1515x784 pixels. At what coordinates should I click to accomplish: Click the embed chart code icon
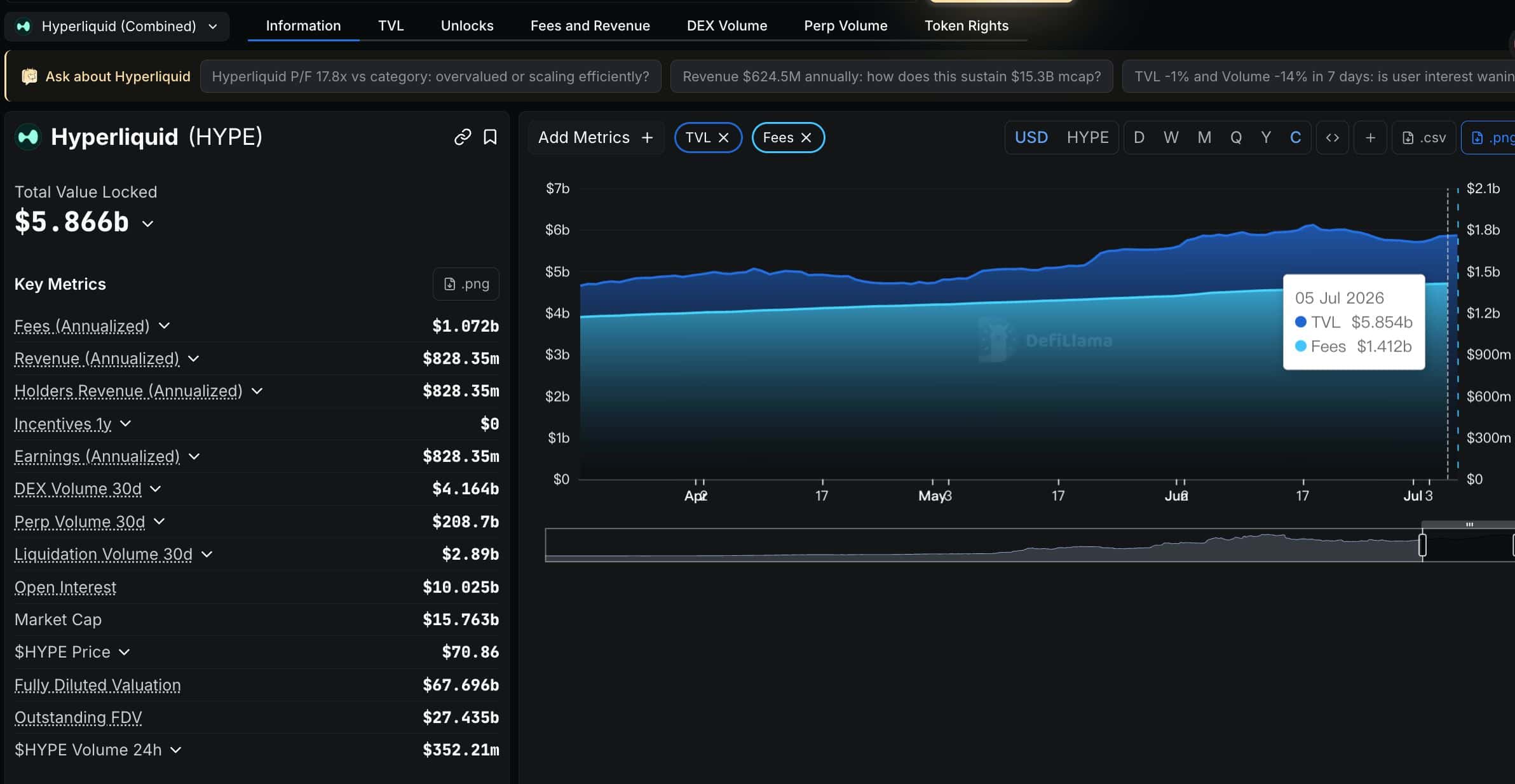tap(1333, 137)
